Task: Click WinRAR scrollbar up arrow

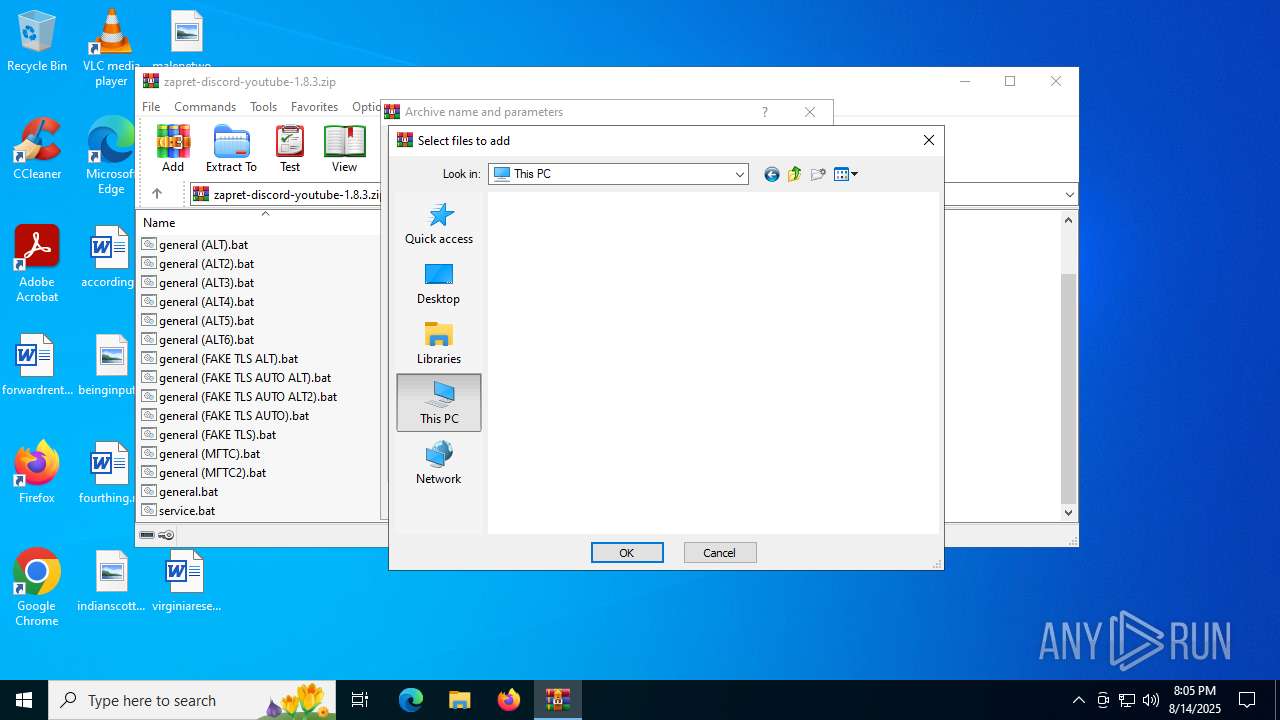Action: point(1069,220)
